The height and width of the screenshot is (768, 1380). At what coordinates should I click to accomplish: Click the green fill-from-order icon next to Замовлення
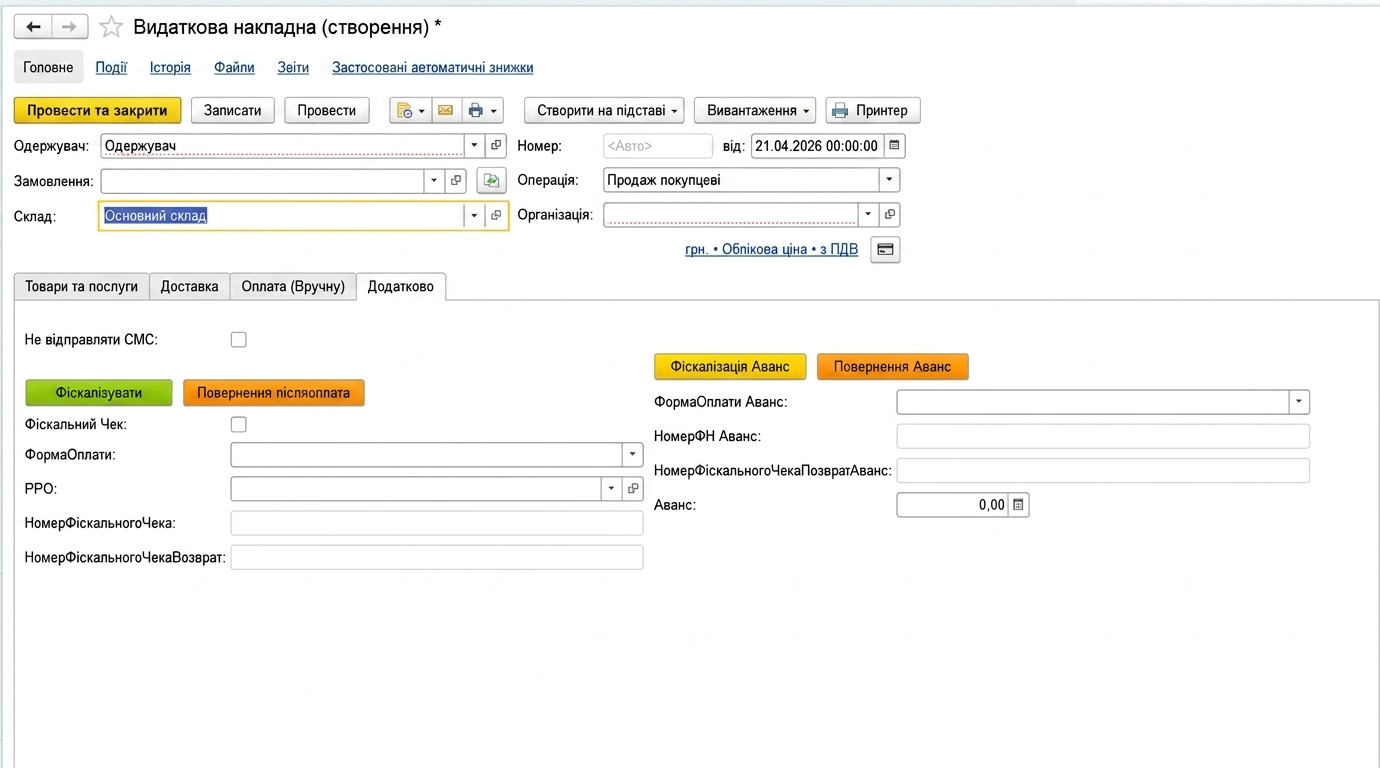coord(491,181)
